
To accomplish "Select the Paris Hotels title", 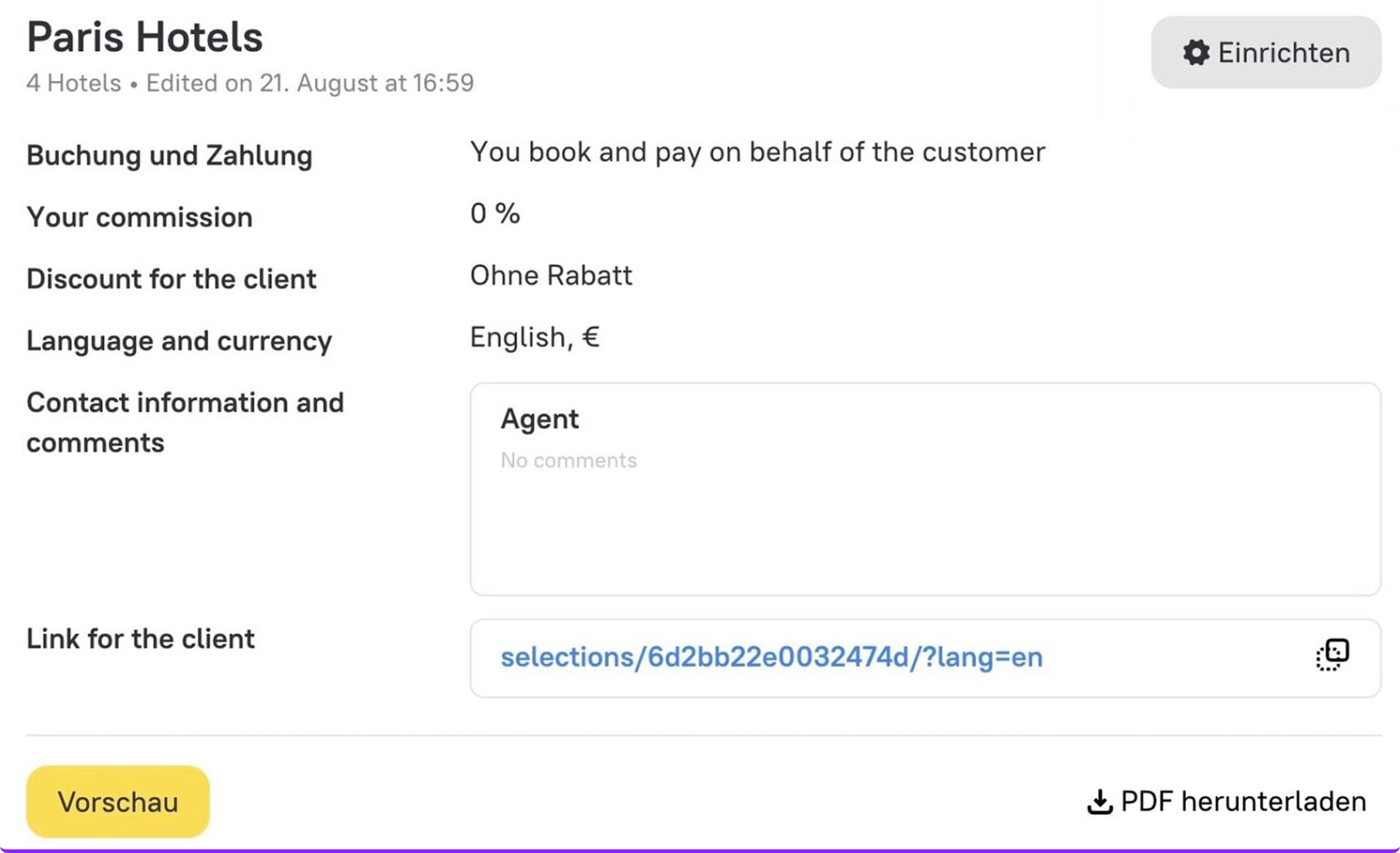I will [x=145, y=38].
